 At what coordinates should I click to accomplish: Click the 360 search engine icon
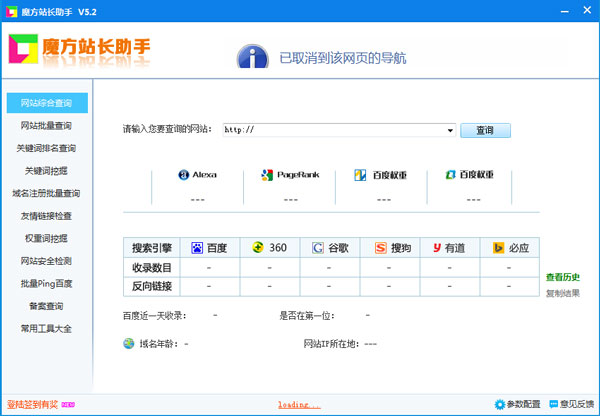tap(258, 247)
